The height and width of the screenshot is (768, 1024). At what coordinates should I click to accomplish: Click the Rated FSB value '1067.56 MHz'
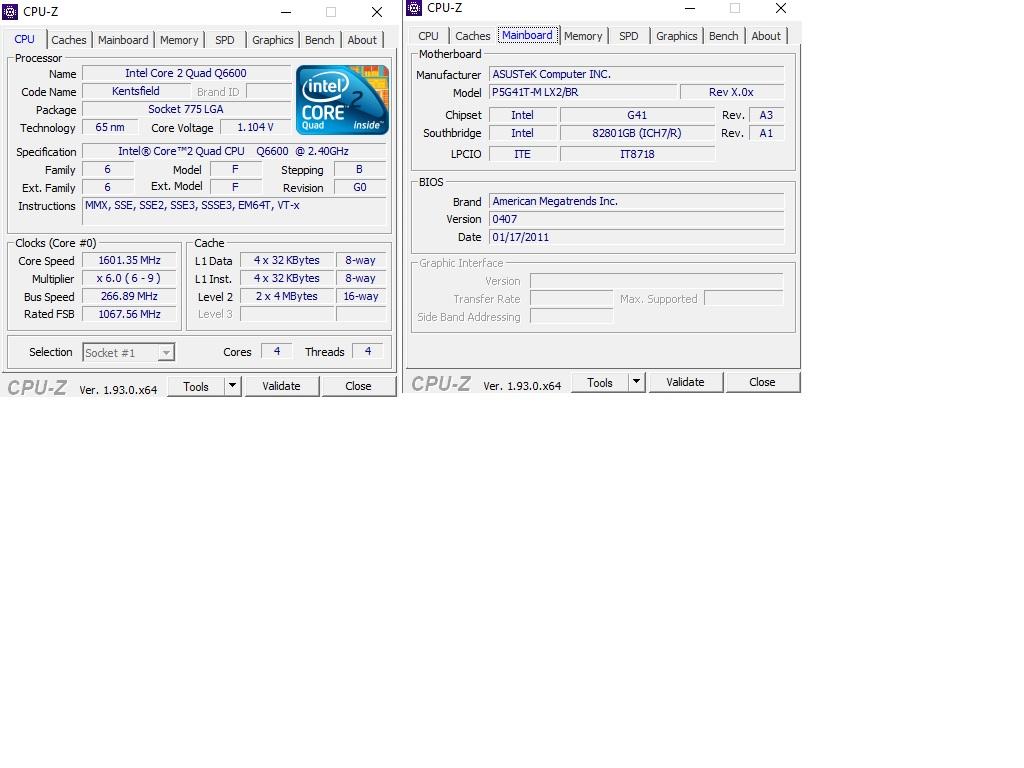click(x=129, y=314)
